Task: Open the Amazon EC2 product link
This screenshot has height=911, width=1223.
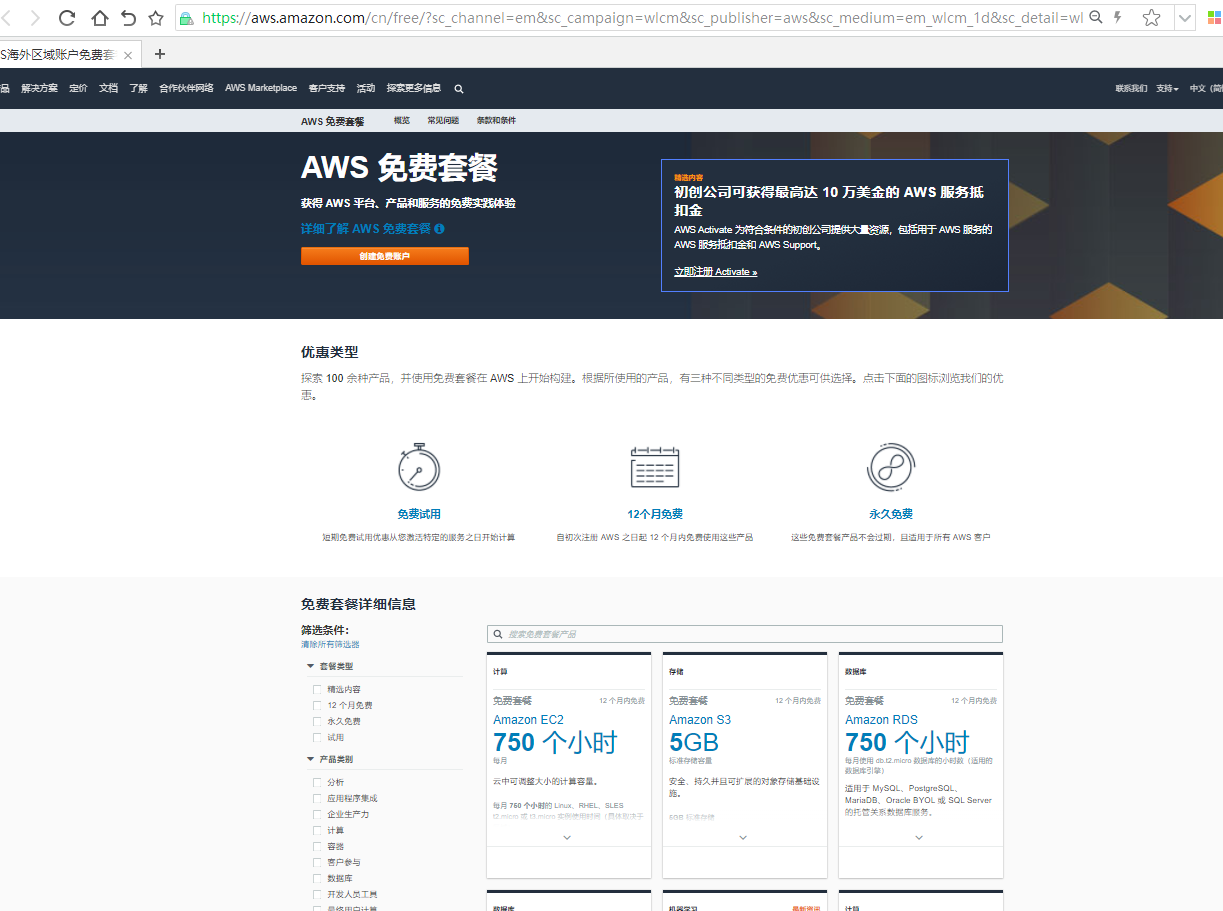Action: tap(528, 720)
